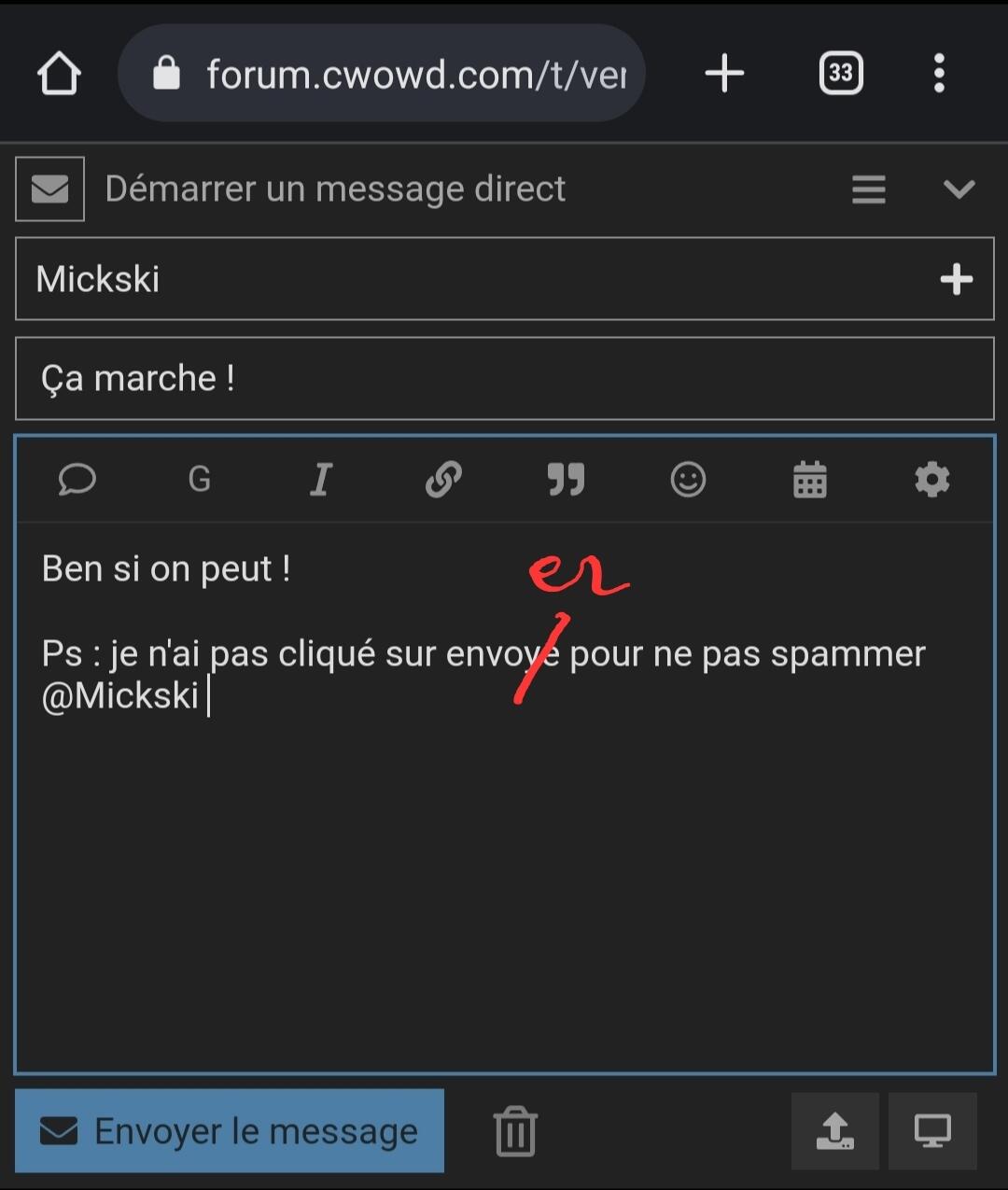Insert a hyperlink with the link icon
This screenshot has height=1190, width=1008.
443,480
